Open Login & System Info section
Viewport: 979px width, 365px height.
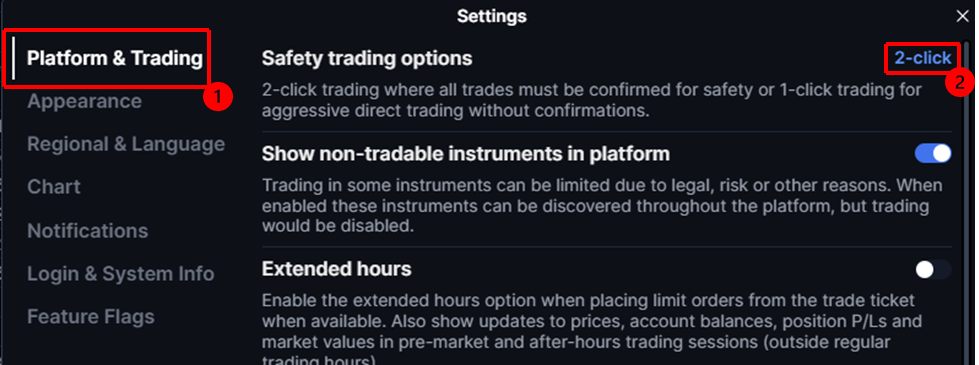(121, 274)
